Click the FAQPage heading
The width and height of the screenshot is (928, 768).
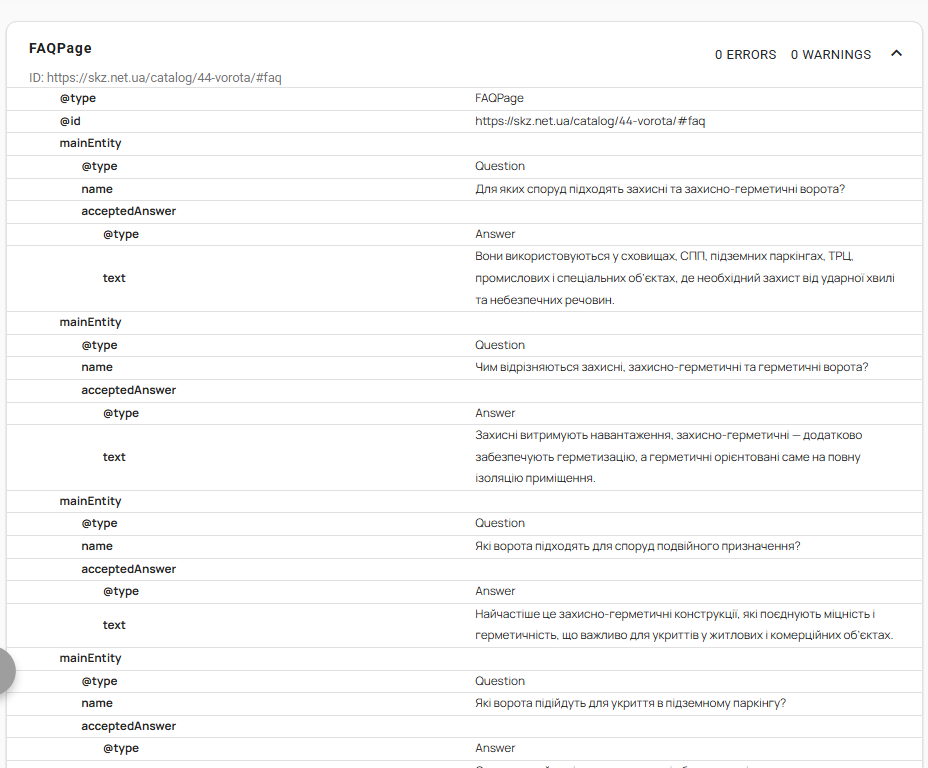pos(60,49)
